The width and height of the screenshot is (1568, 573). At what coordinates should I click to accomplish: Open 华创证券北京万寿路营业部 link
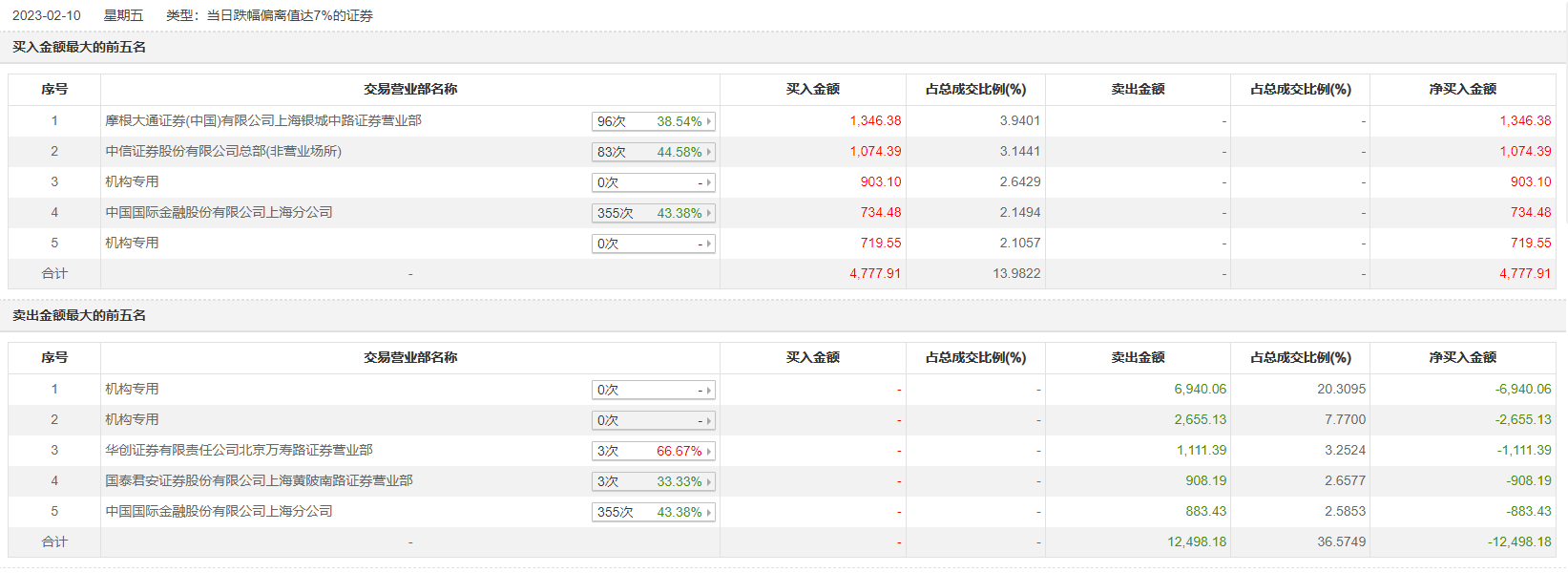coord(239,451)
